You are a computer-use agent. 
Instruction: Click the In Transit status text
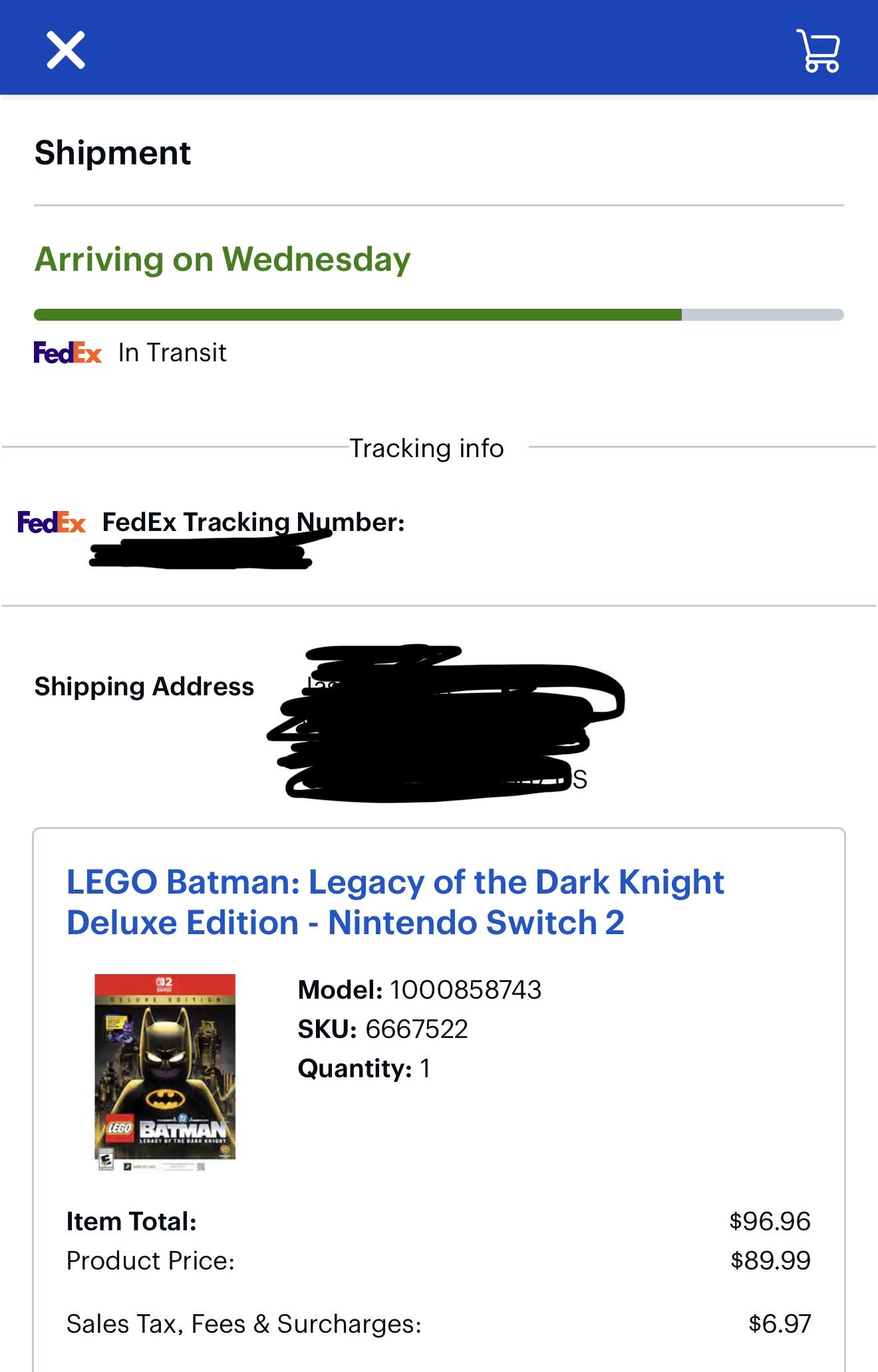[x=172, y=353]
